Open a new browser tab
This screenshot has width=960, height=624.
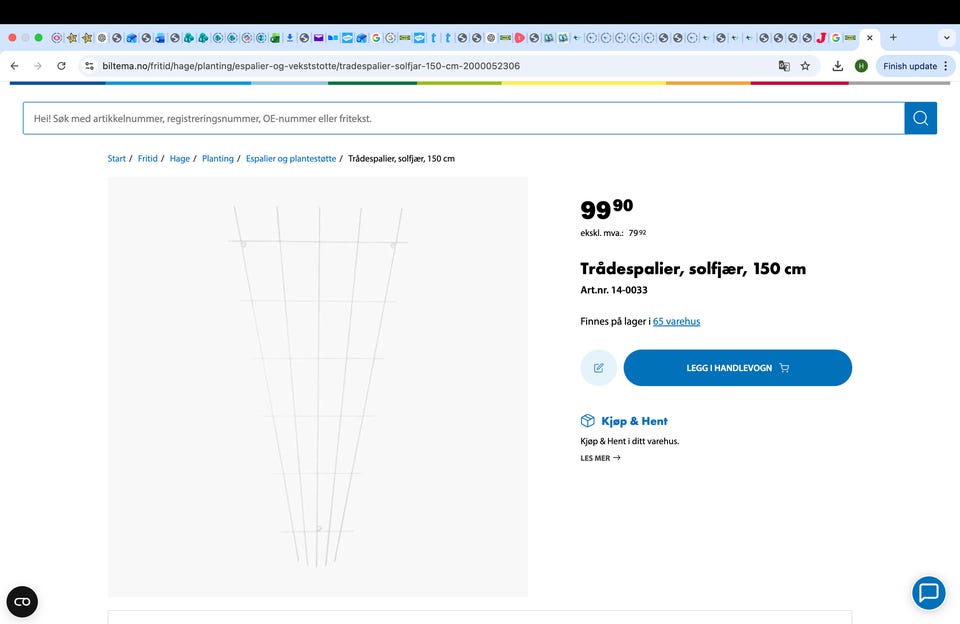click(x=893, y=38)
